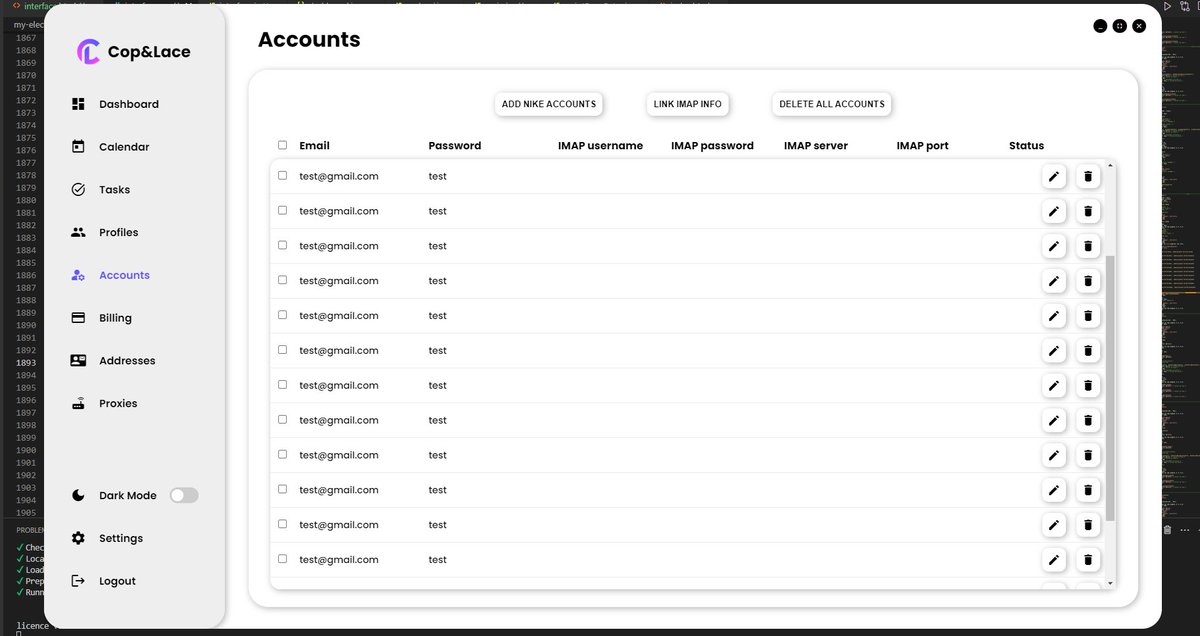This screenshot has height=636, width=1200.
Task: Click the trash icon in the second account row
Action: pos(1088,212)
